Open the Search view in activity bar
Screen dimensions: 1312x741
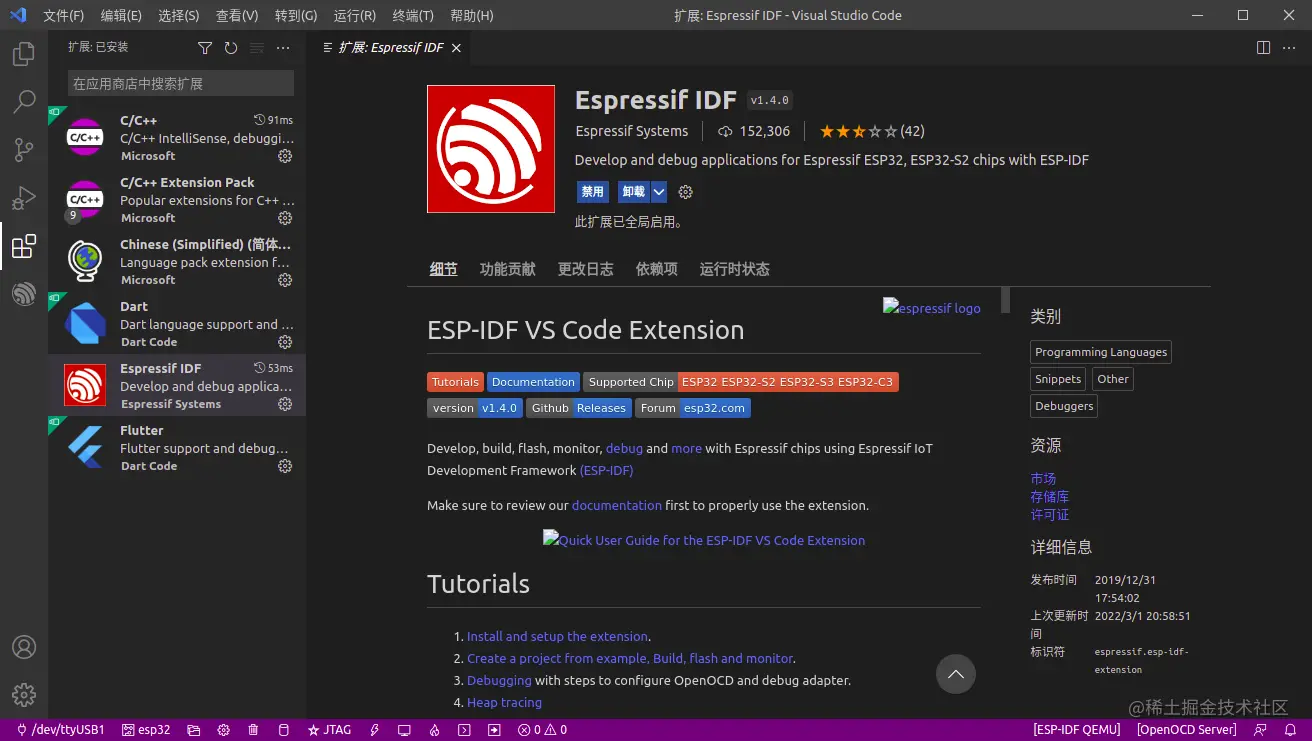[24, 102]
